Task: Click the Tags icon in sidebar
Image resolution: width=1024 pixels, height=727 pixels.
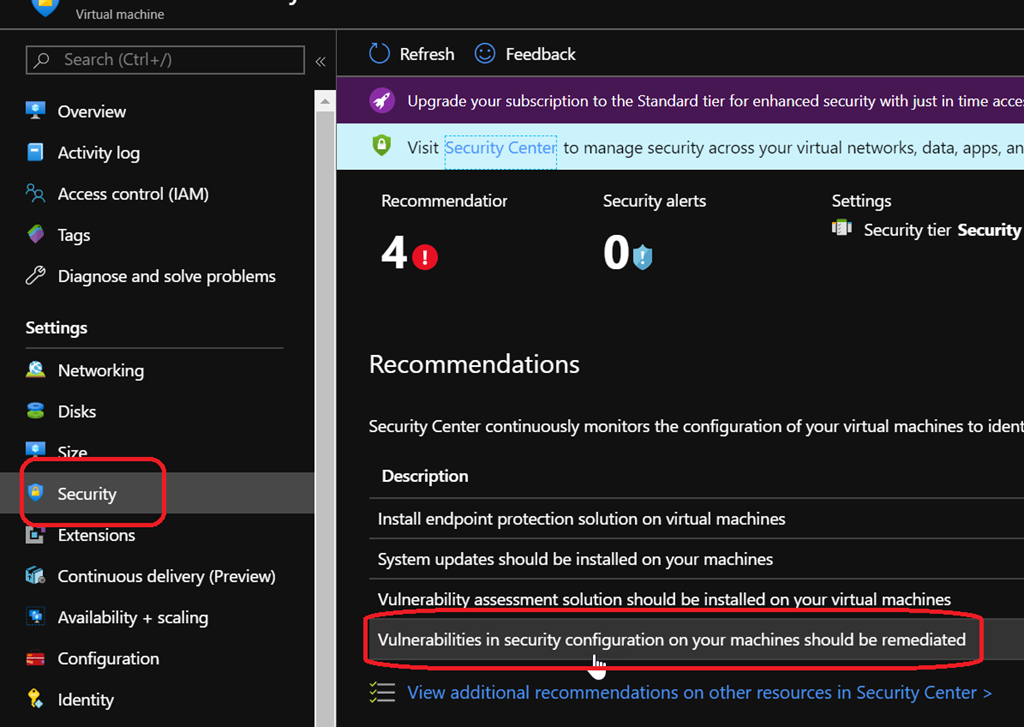Action: point(36,235)
